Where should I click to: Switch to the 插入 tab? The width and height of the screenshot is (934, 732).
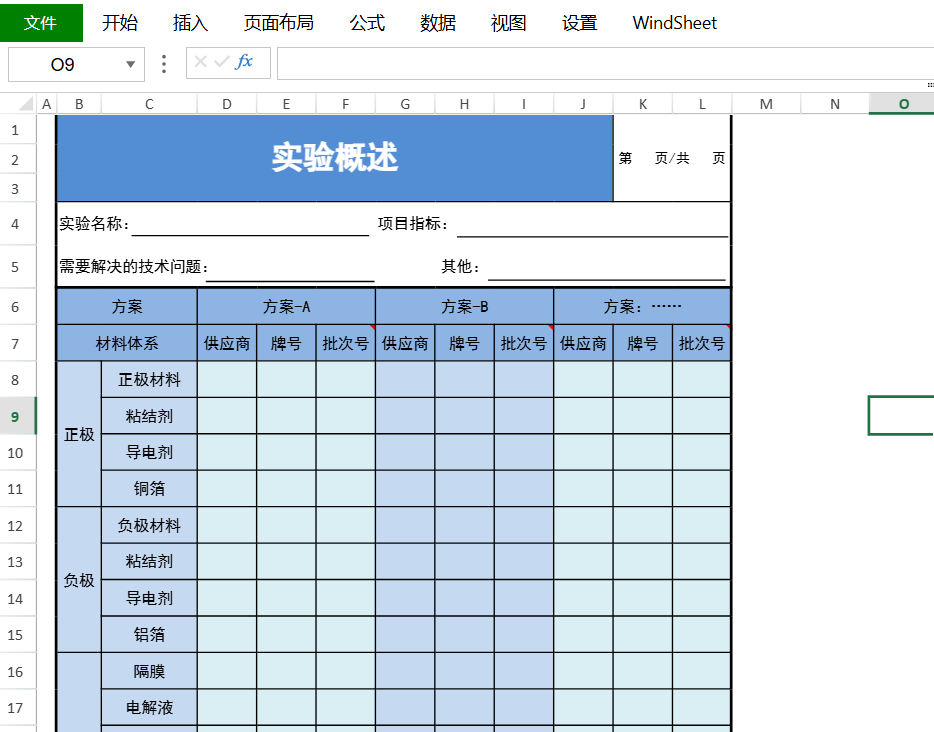click(190, 23)
